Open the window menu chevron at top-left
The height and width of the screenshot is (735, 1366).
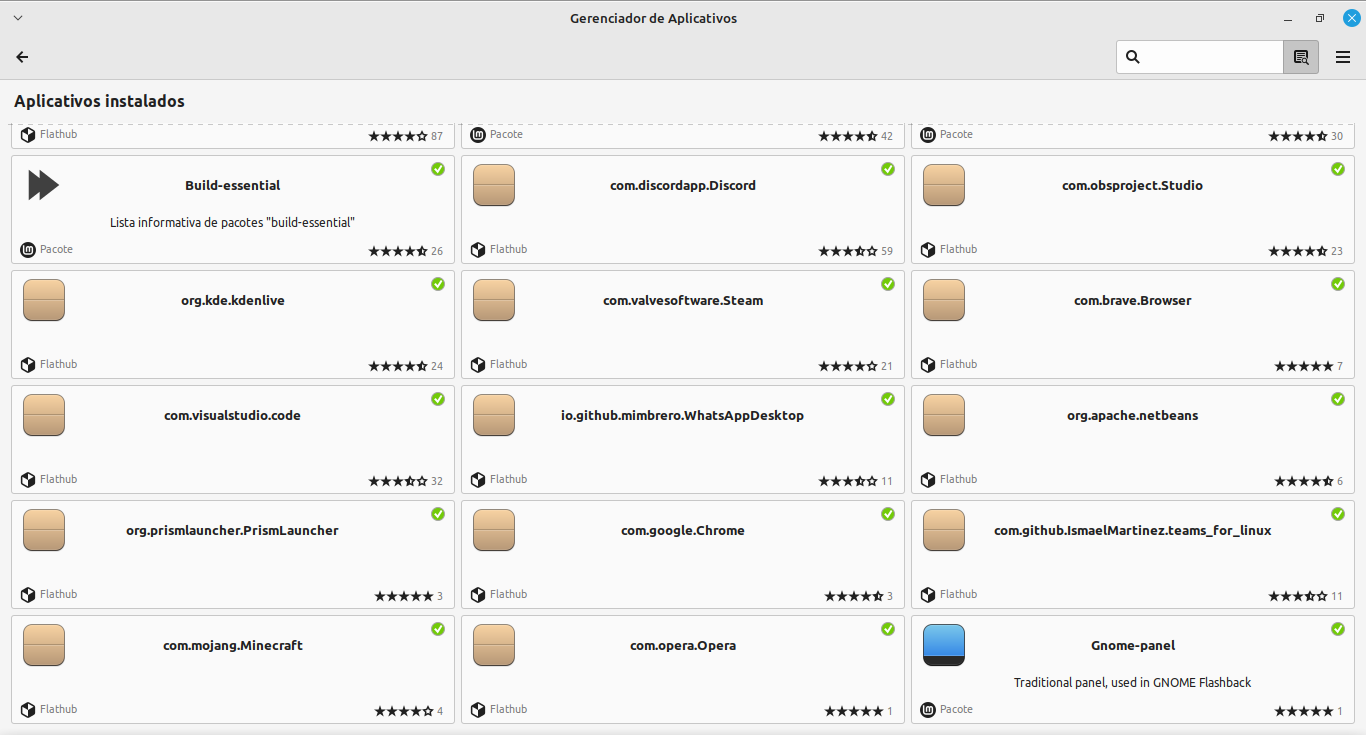[17, 18]
